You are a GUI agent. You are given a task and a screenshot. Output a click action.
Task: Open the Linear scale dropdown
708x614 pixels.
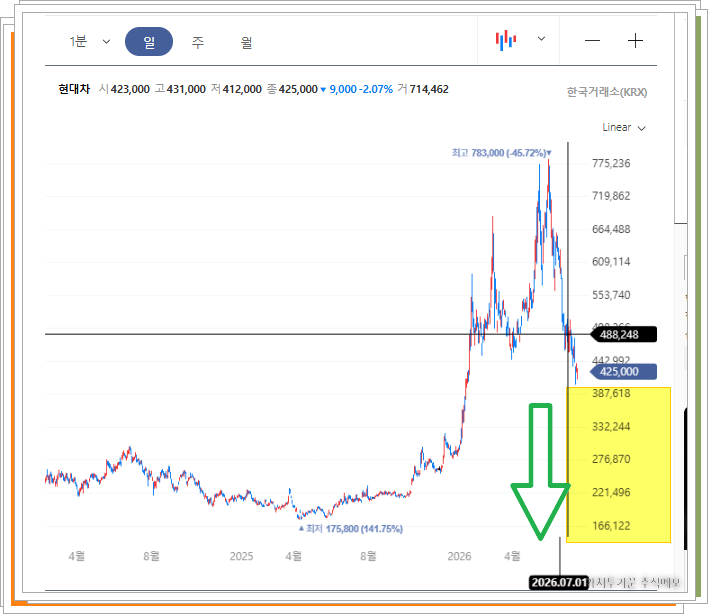coord(624,128)
